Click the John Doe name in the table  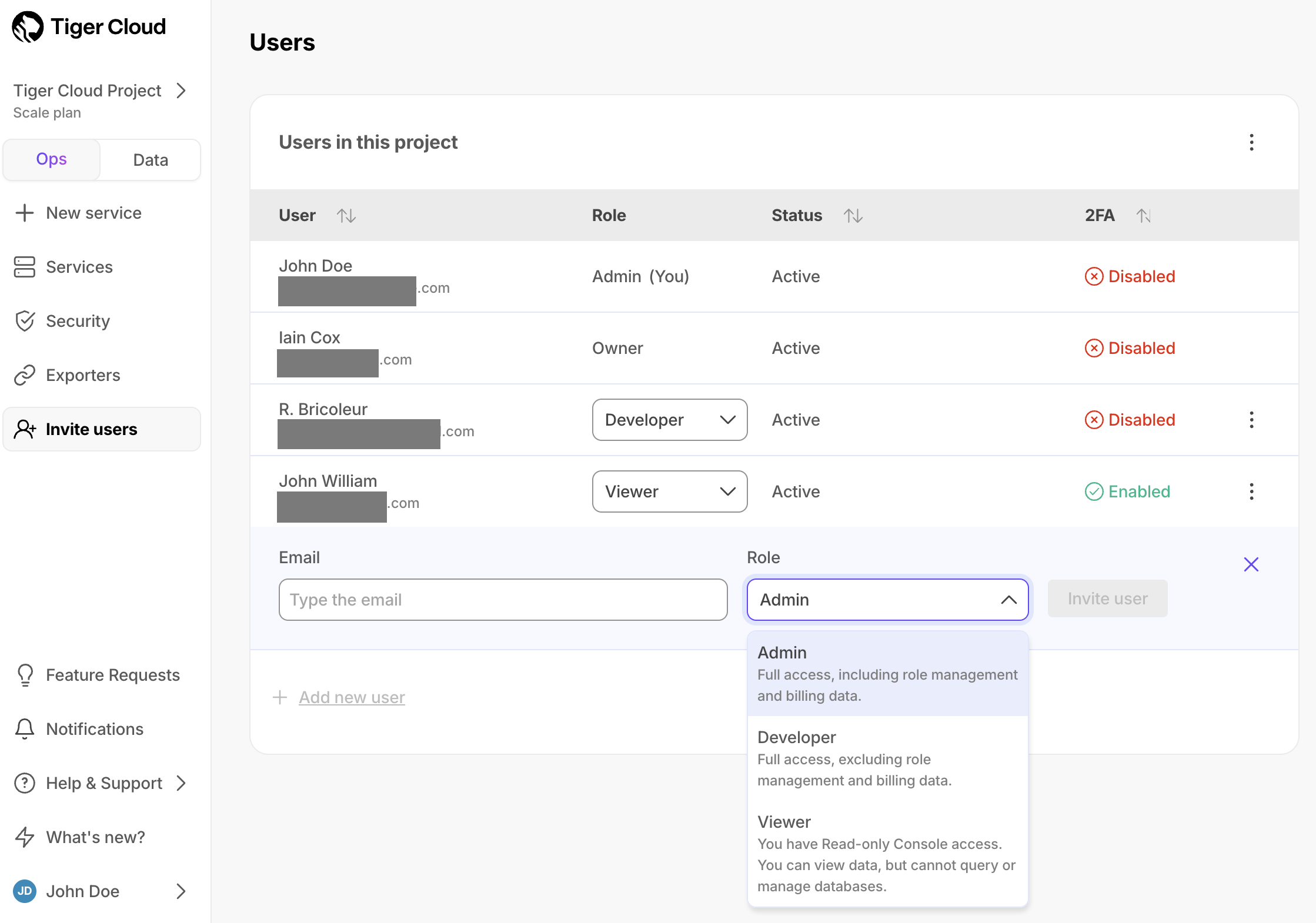[x=315, y=266]
